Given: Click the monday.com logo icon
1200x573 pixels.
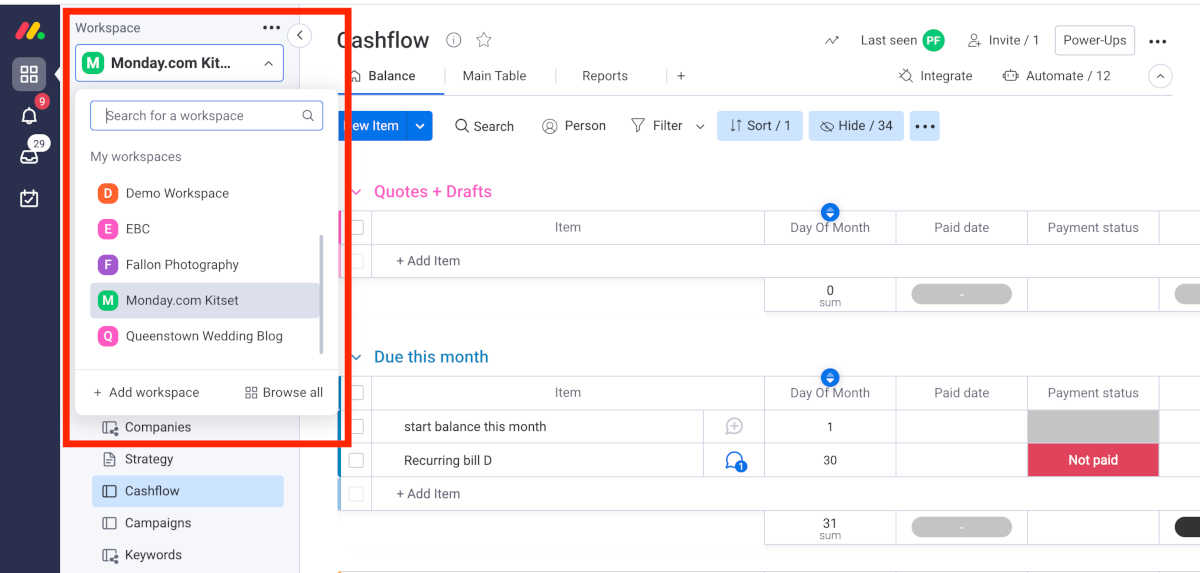Looking at the screenshot, I should tap(29, 31).
